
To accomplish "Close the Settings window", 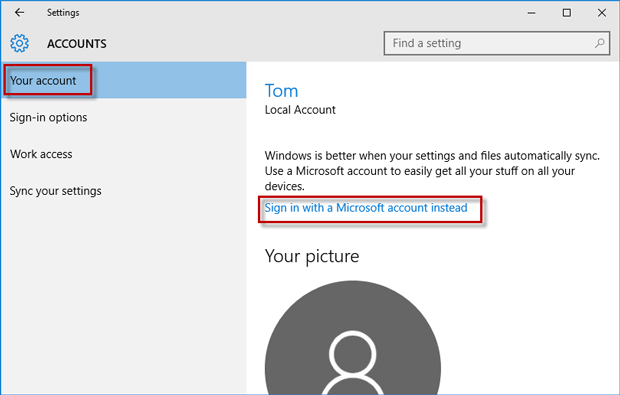I will (x=602, y=13).
